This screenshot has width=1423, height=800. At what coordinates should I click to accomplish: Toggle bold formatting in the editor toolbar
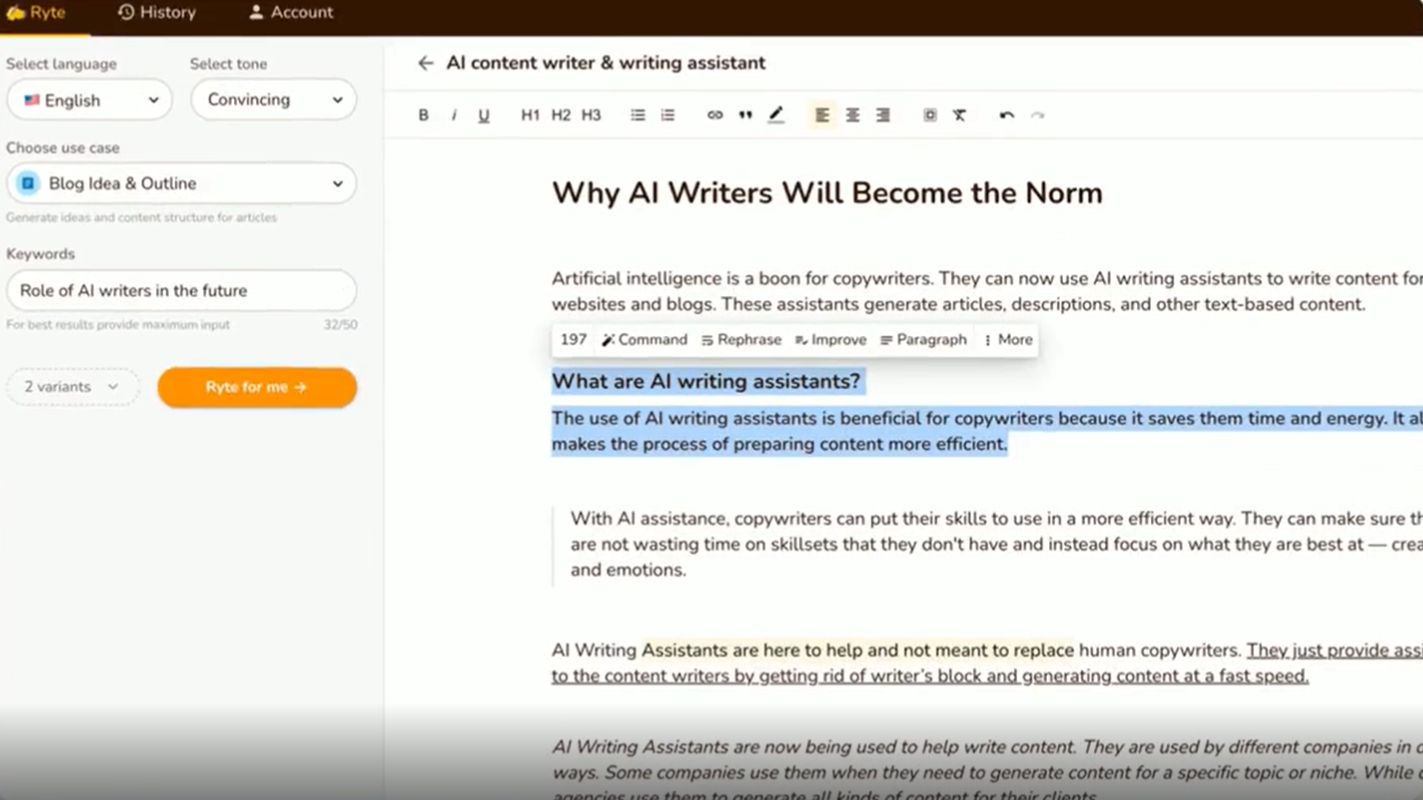[x=423, y=115]
